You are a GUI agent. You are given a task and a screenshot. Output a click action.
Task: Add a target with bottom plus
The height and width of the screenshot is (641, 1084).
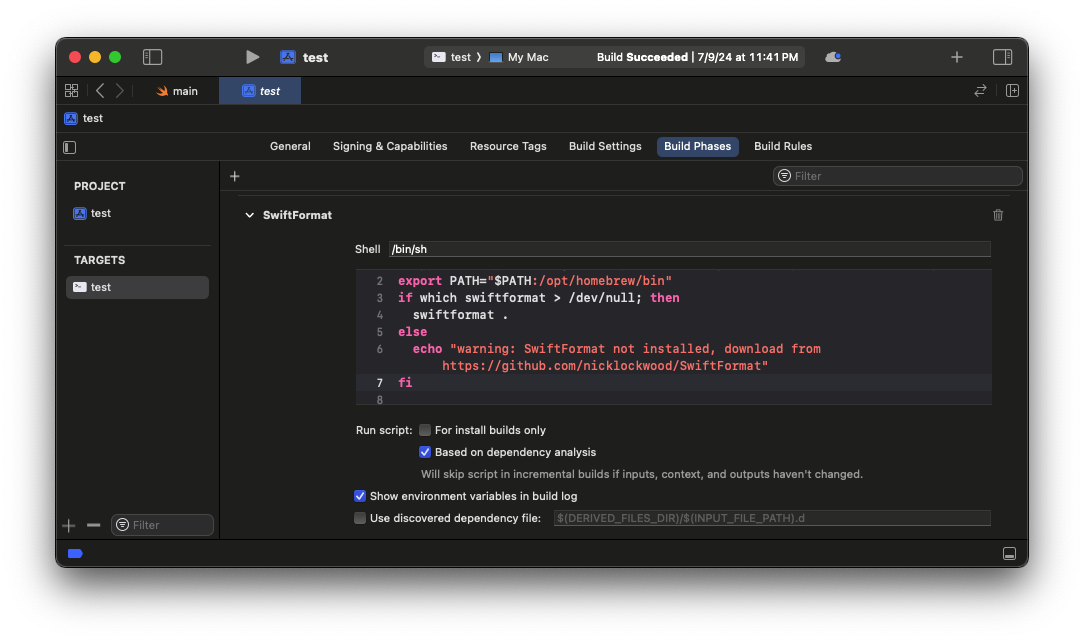pos(68,526)
